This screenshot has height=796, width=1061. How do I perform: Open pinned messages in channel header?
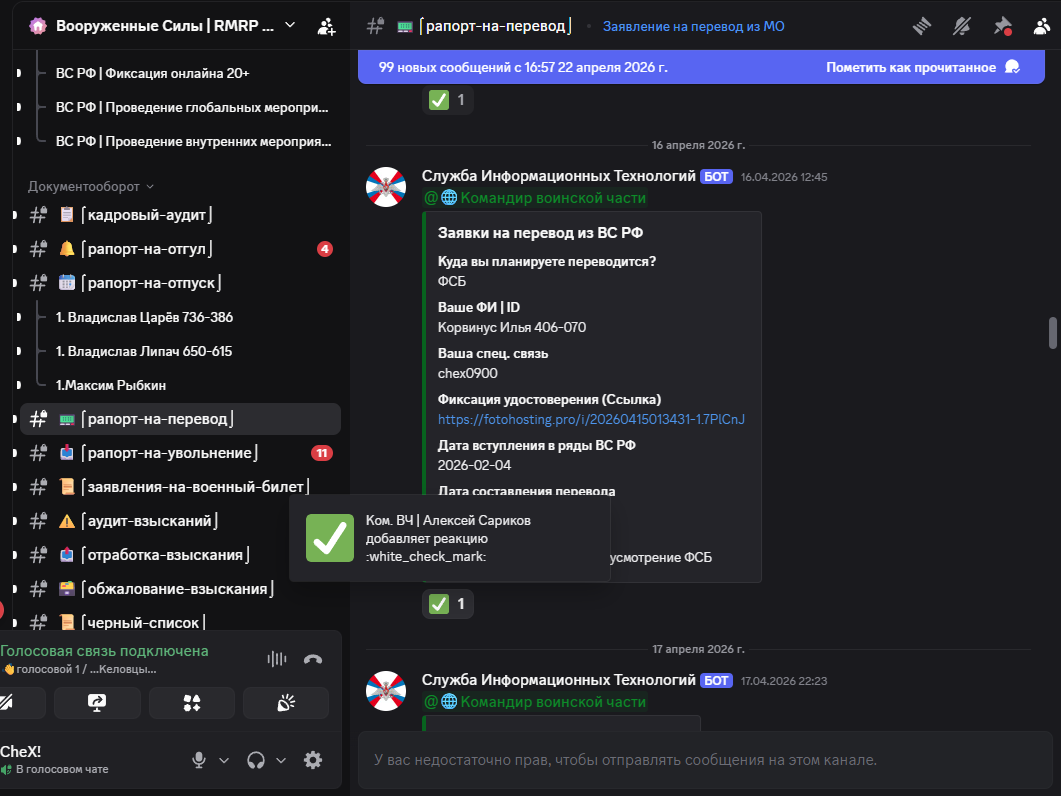point(1002,26)
